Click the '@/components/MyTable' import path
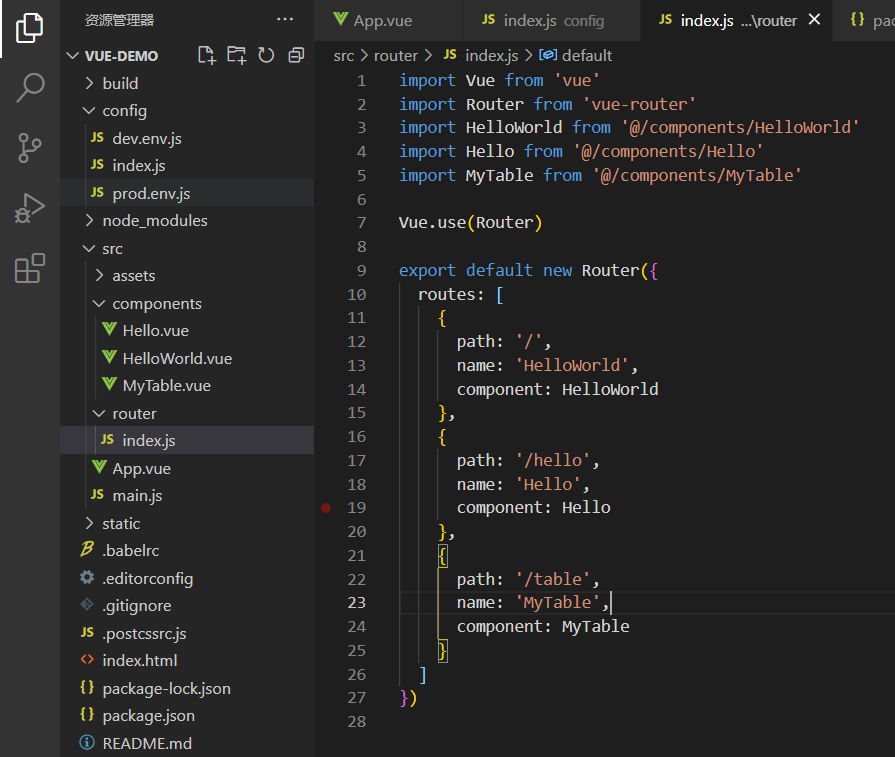Image resolution: width=895 pixels, height=757 pixels. point(697,175)
